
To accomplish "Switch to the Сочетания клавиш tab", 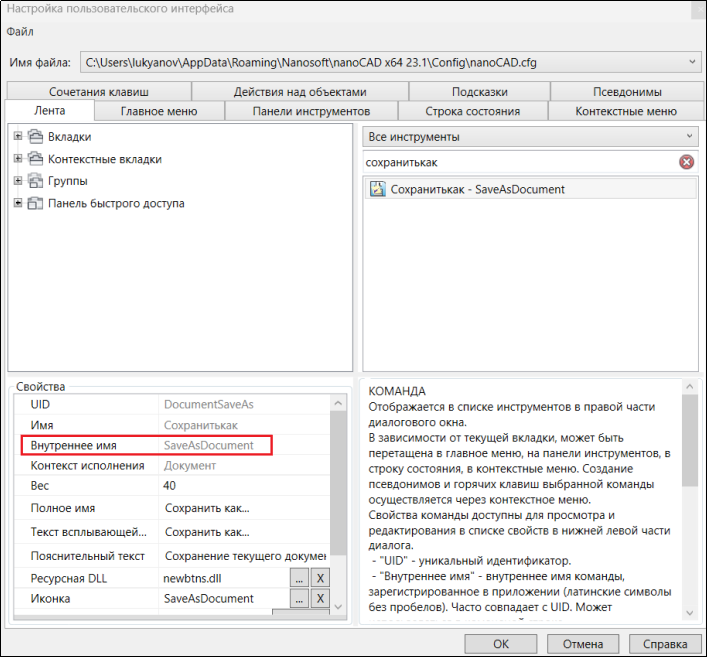I will pos(99,92).
